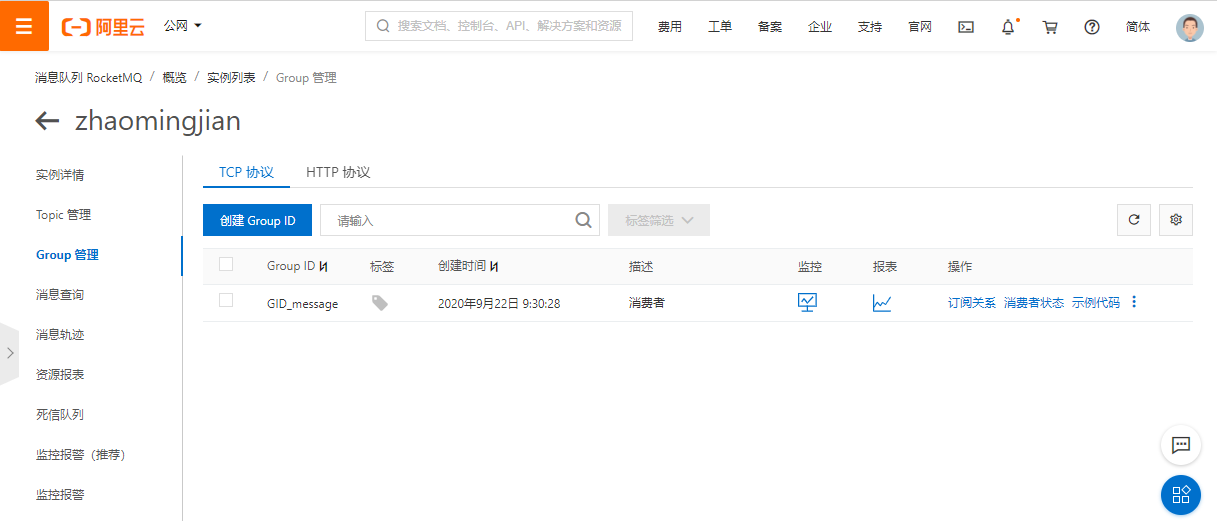This screenshot has width=1217, height=521.
Task: Go back using the arrow beside zhaomingjian
Action: click(x=47, y=121)
